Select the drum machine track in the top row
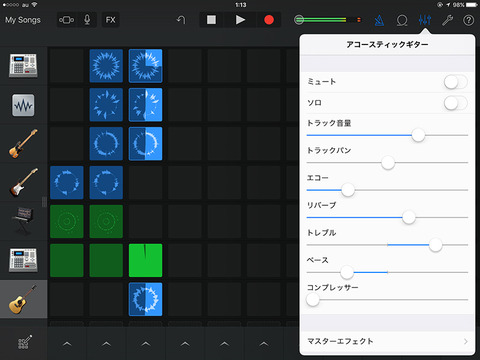 click(23, 66)
